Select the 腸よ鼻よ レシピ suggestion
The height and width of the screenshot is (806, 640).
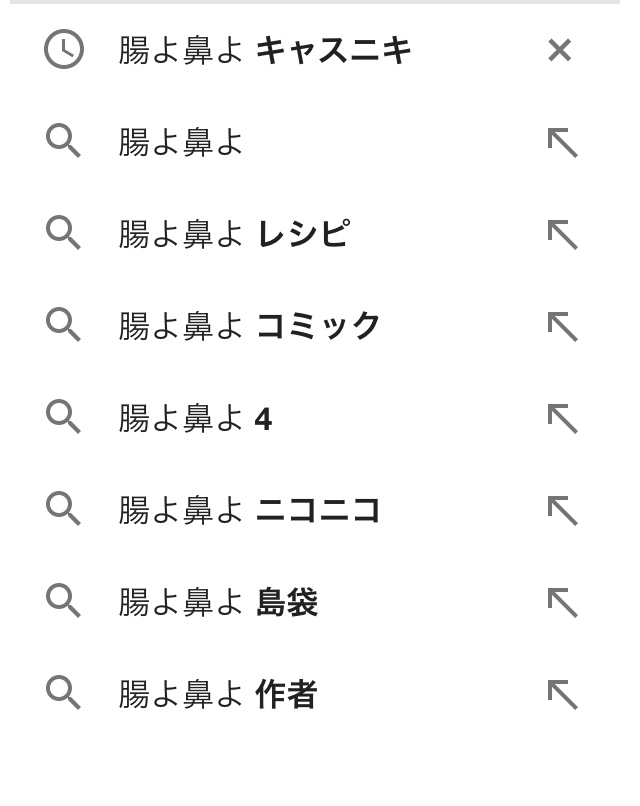pos(233,234)
